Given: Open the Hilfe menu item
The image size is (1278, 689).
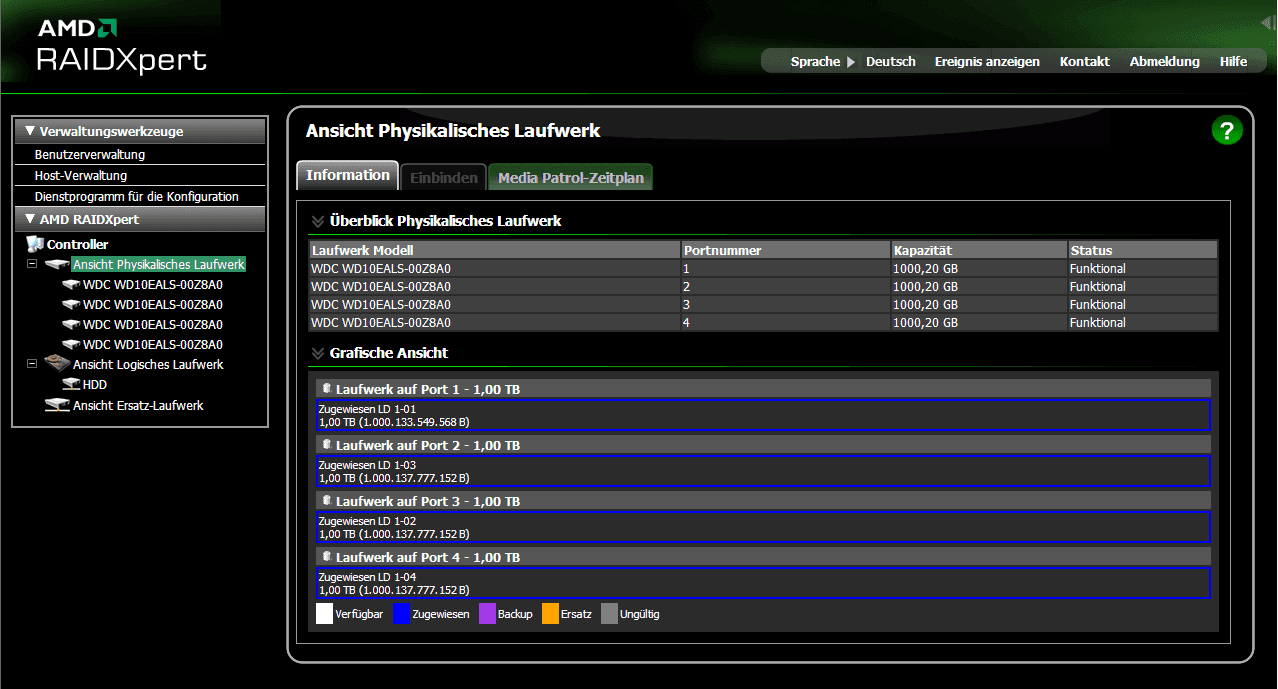Looking at the screenshot, I should (1233, 62).
